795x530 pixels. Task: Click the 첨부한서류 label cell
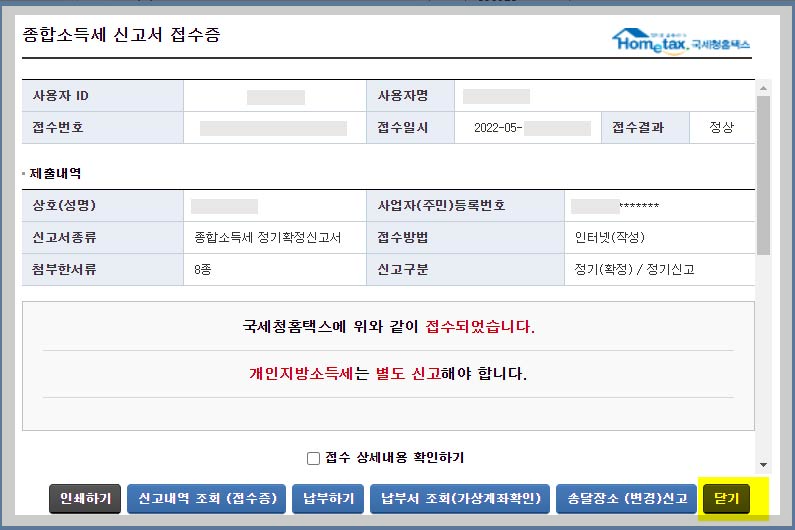(x=102, y=269)
